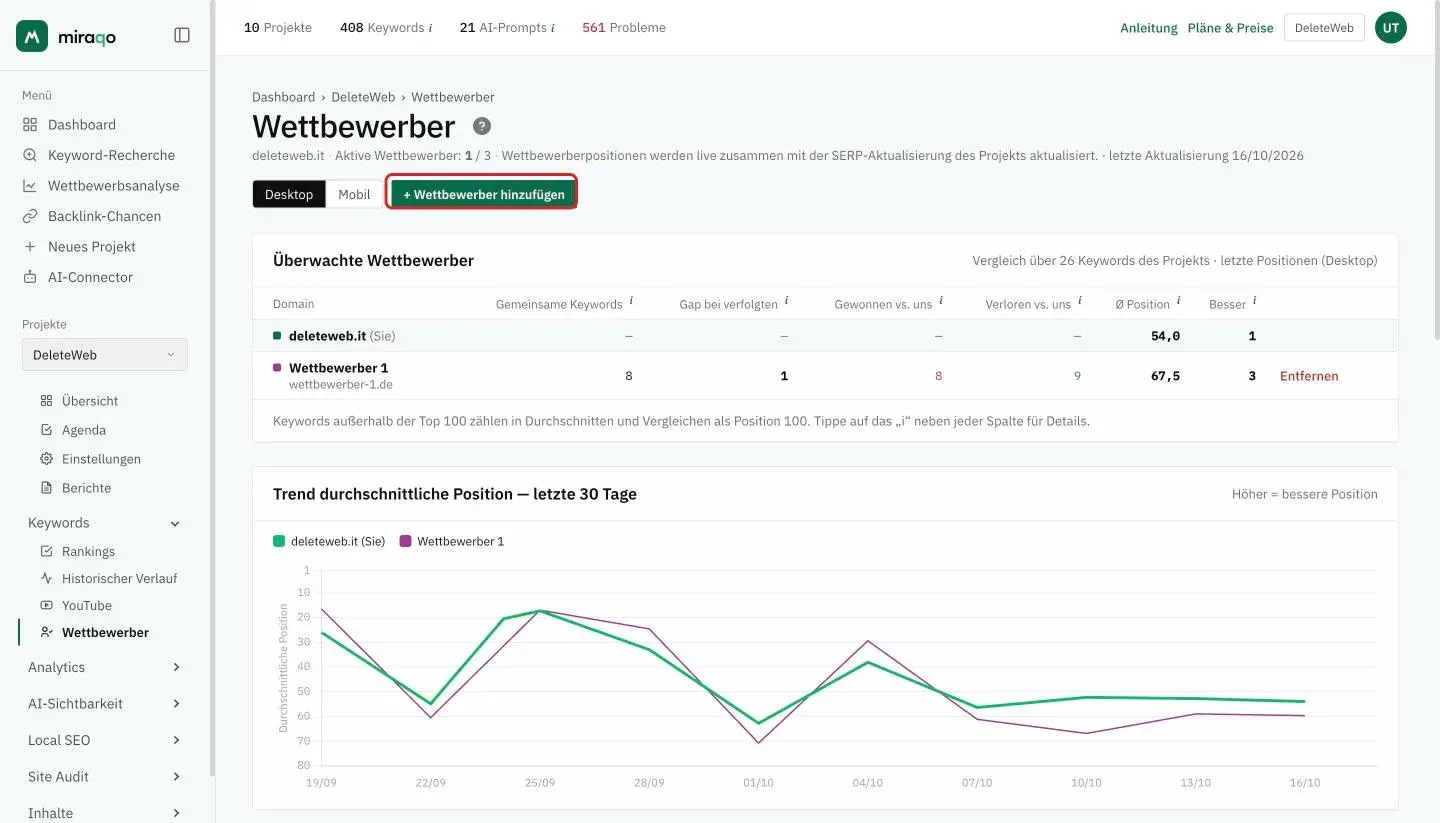Open the DeleteWeb project dropdown
Screen dimensions: 1440x823
point(105,355)
